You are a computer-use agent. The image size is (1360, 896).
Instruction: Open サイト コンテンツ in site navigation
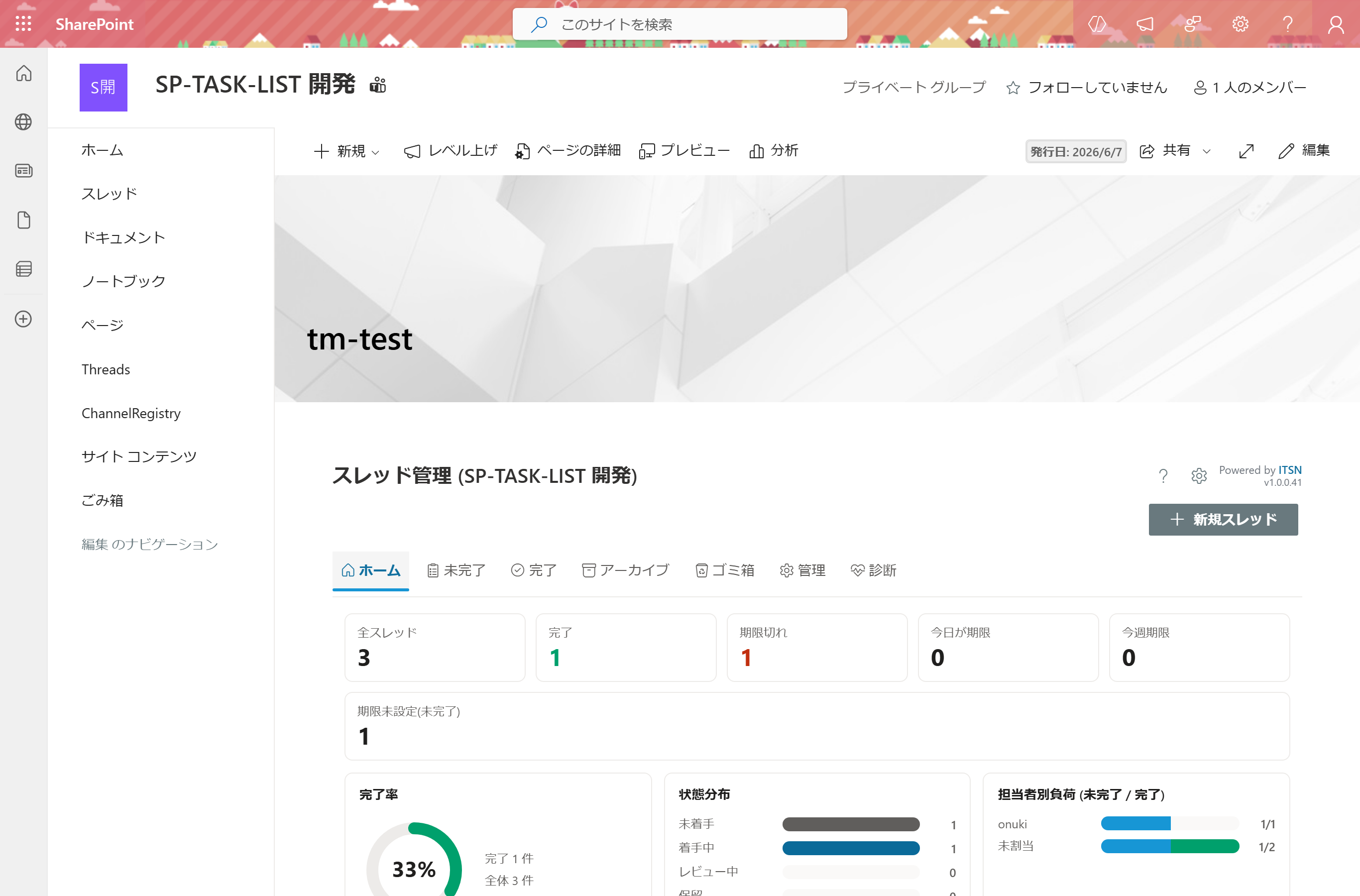tap(139, 456)
